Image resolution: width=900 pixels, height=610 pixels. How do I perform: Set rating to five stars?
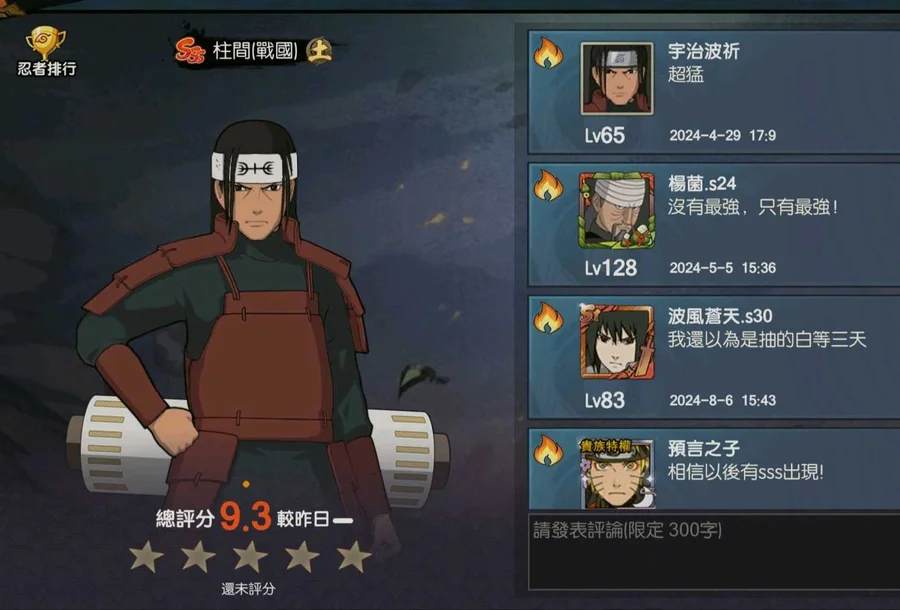pos(354,557)
